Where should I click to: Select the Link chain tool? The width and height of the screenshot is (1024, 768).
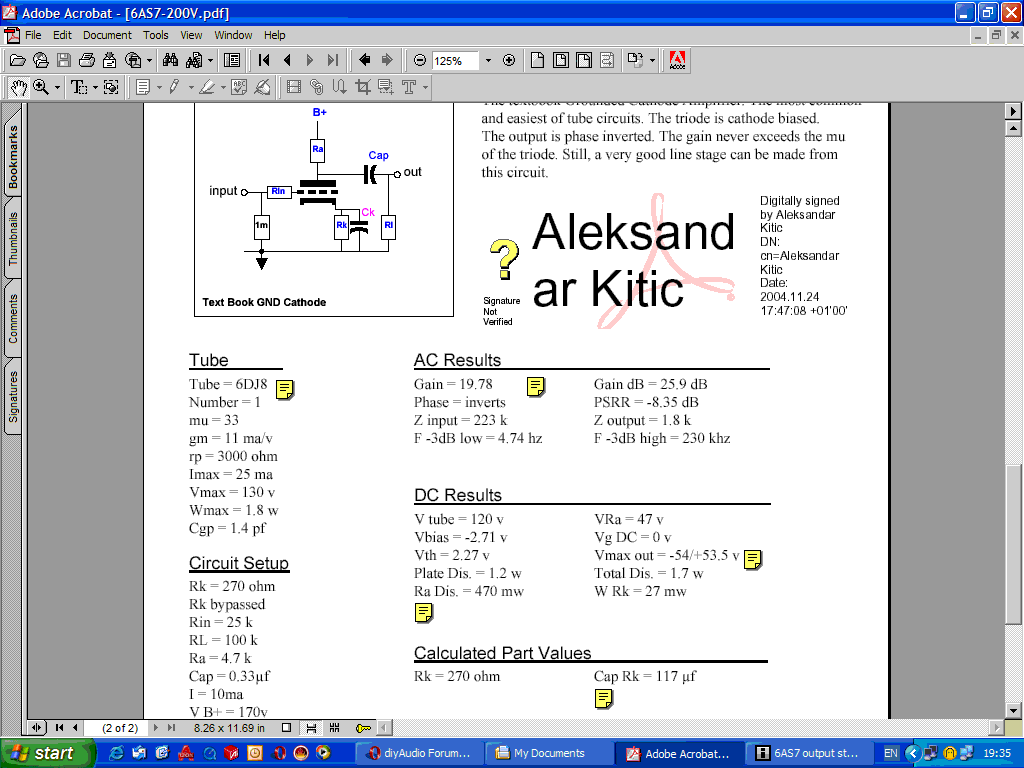tap(317, 87)
